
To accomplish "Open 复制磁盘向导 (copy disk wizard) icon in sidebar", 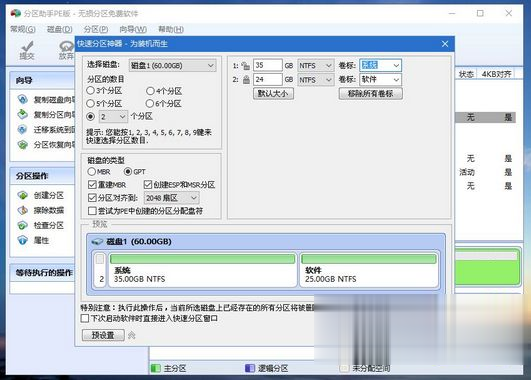I will tap(23, 99).
